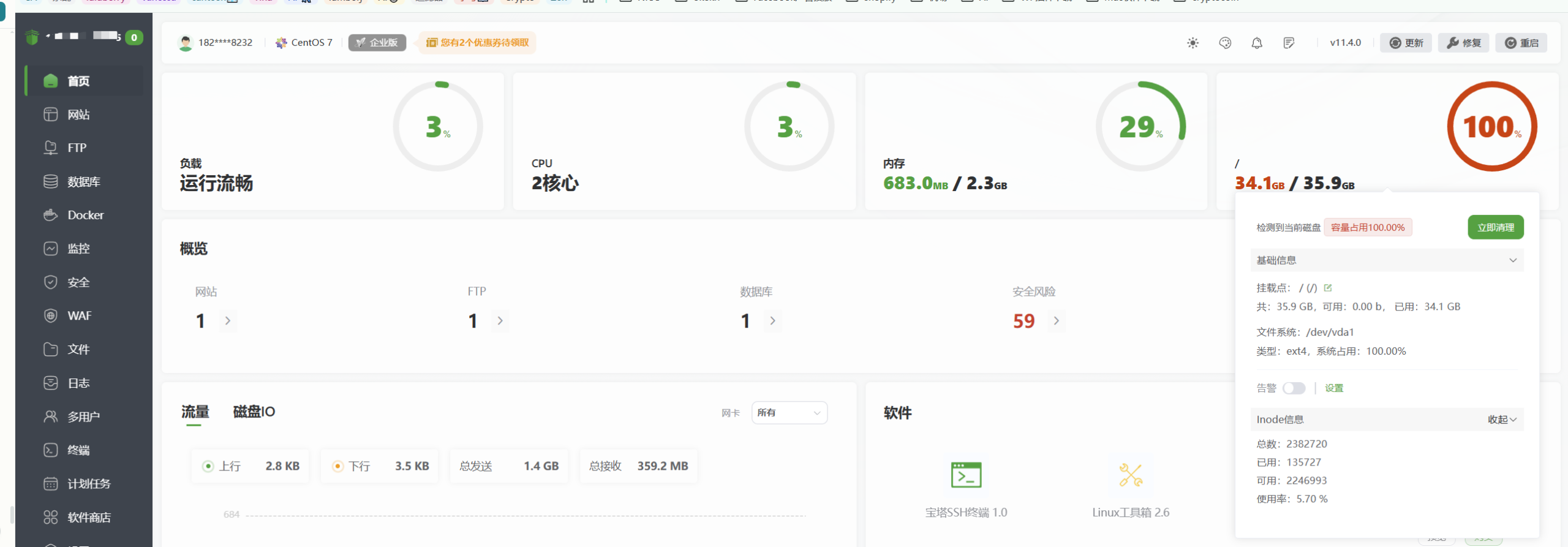Open Docker from the sidebar
The height and width of the screenshot is (547, 1568).
[85, 216]
